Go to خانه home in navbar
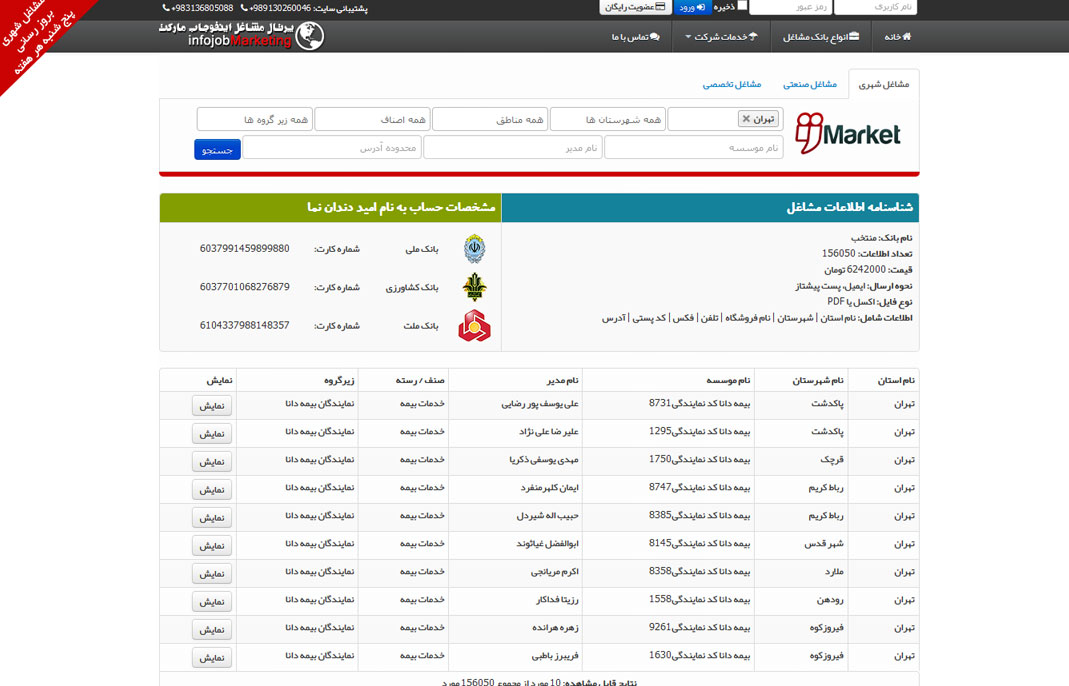 [897, 37]
